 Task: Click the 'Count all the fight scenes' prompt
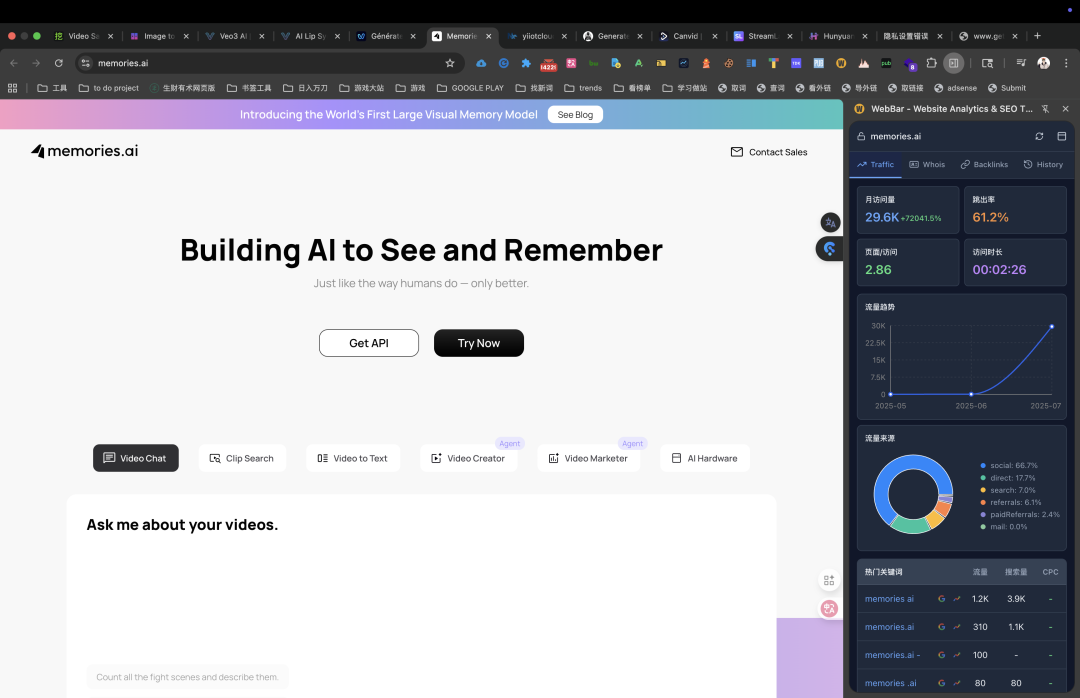[187, 677]
